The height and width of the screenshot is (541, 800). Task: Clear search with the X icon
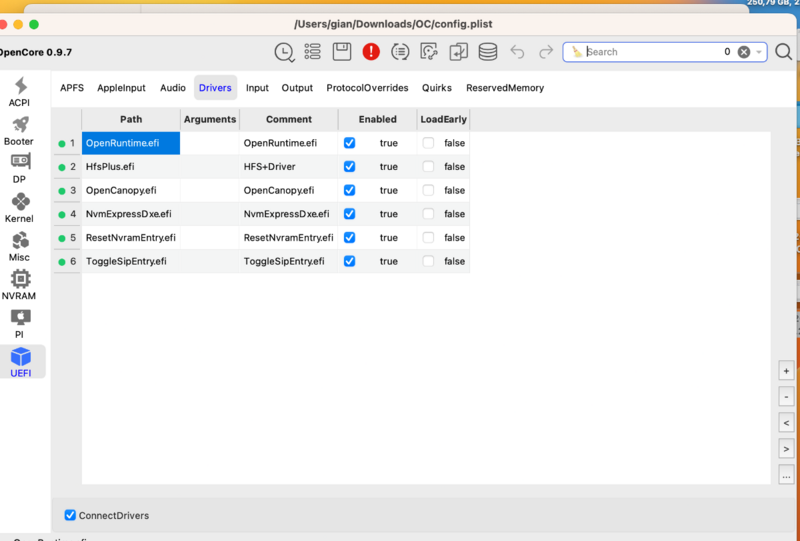coord(744,52)
